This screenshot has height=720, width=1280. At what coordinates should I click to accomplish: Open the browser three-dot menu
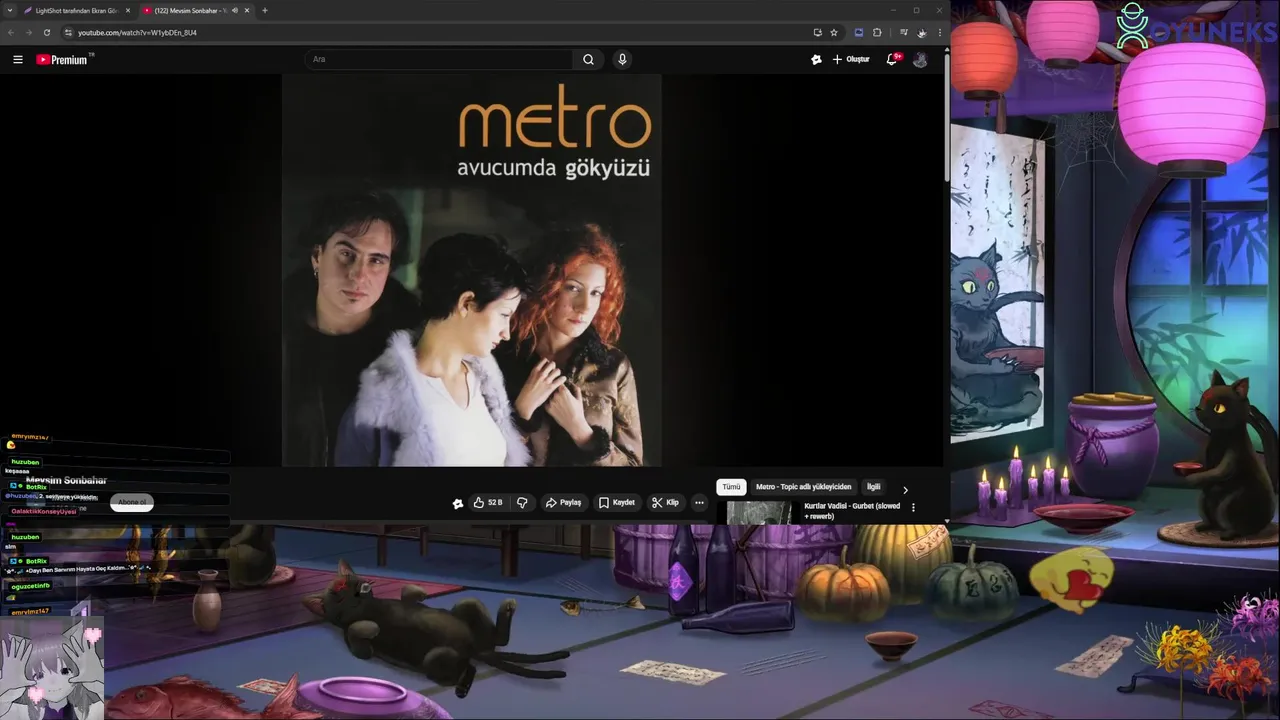point(939,32)
